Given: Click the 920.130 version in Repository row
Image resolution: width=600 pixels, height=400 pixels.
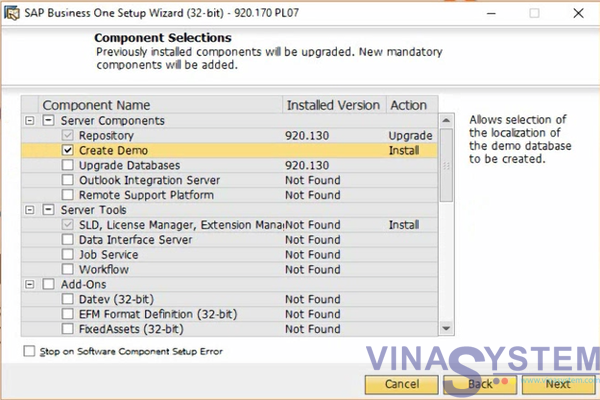Looking at the screenshot, I should click(x=307, y=136).
